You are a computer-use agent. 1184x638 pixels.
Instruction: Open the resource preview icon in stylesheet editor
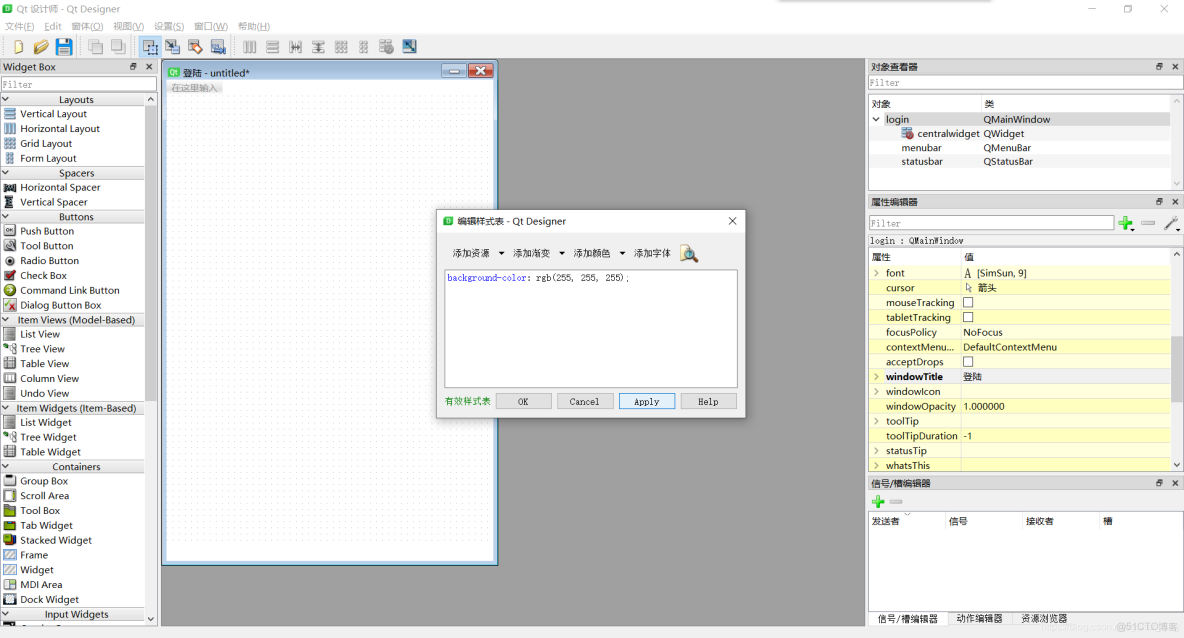pos(689,253)
